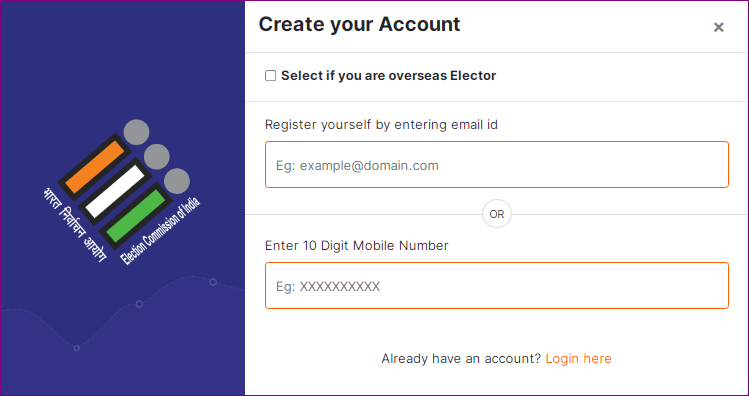Click the green bar in the logo

click(135, 216)
